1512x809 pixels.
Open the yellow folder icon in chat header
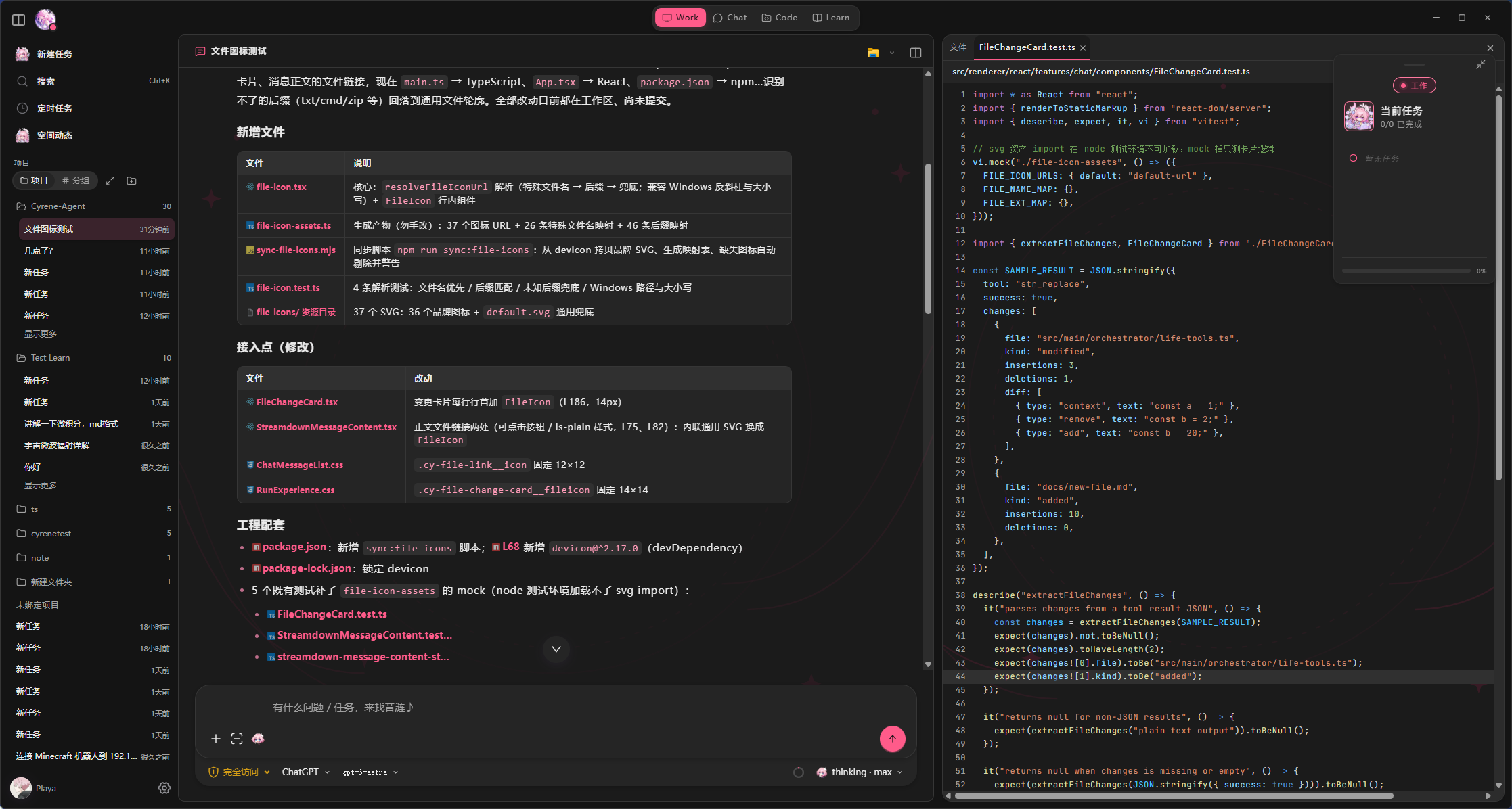pyautogui.click(x=873, y=53)
